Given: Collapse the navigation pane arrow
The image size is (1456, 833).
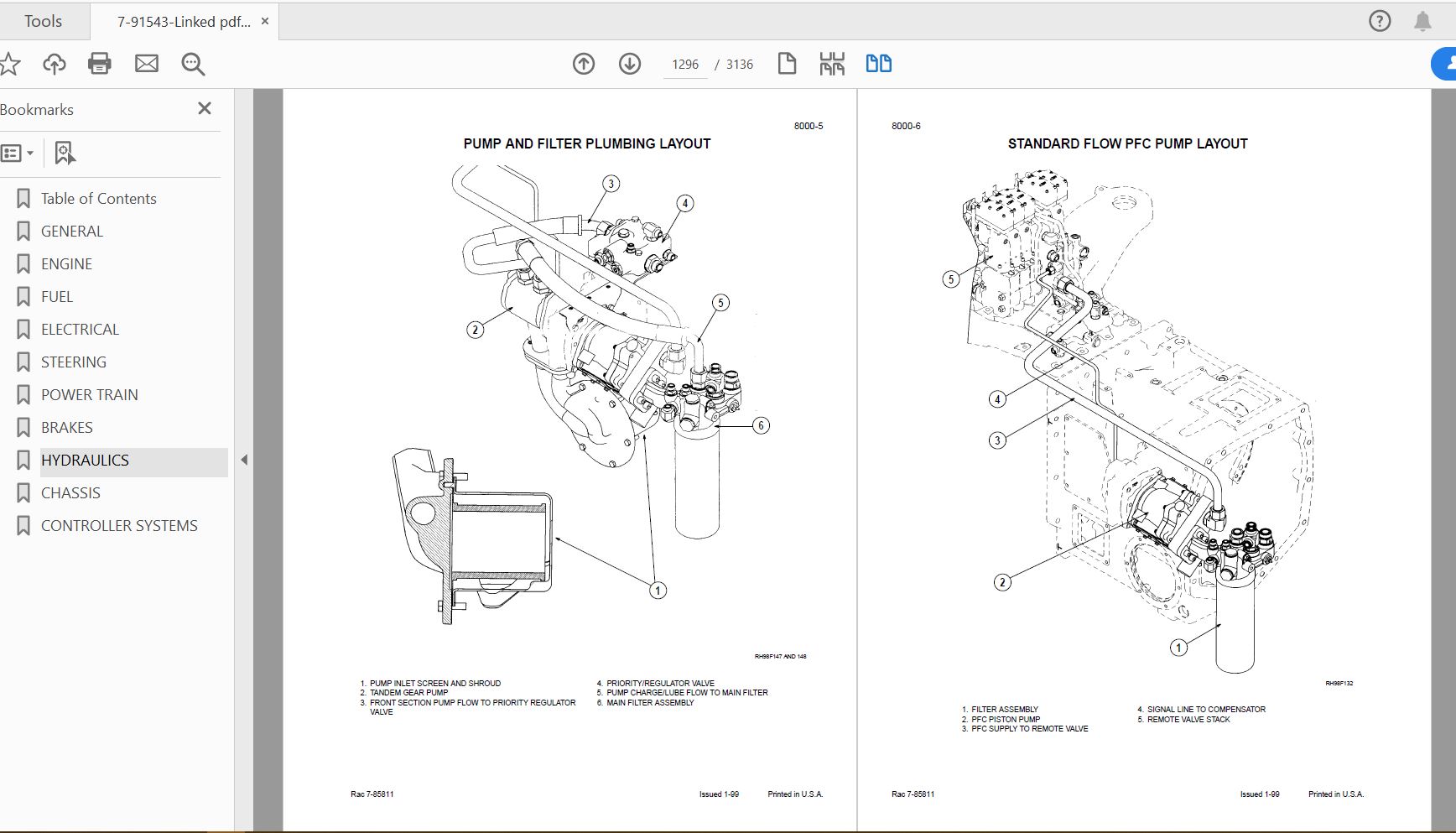Looking at the screenshot, I should point(244,460).
